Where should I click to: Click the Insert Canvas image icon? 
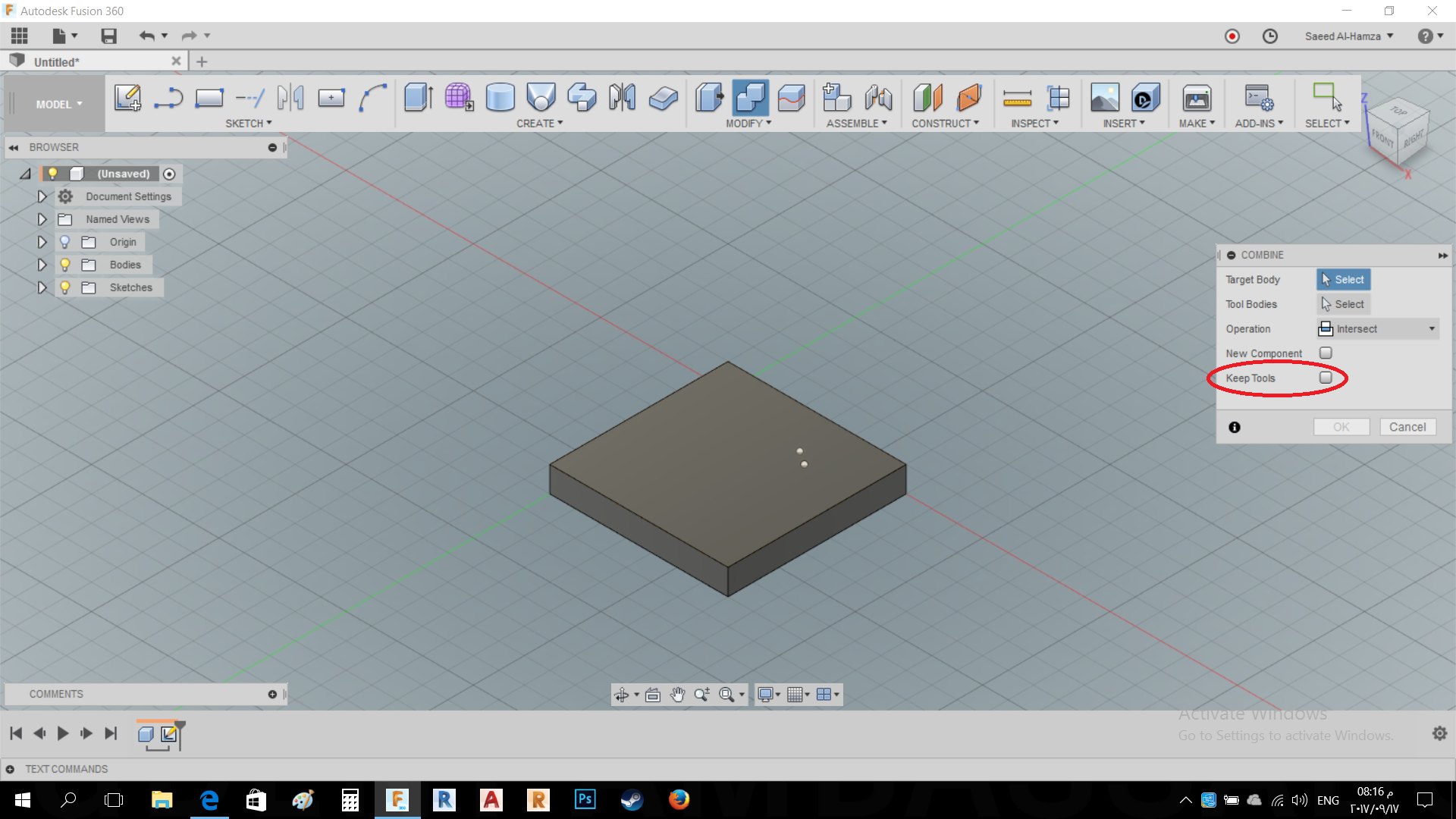click(1104, 97)
